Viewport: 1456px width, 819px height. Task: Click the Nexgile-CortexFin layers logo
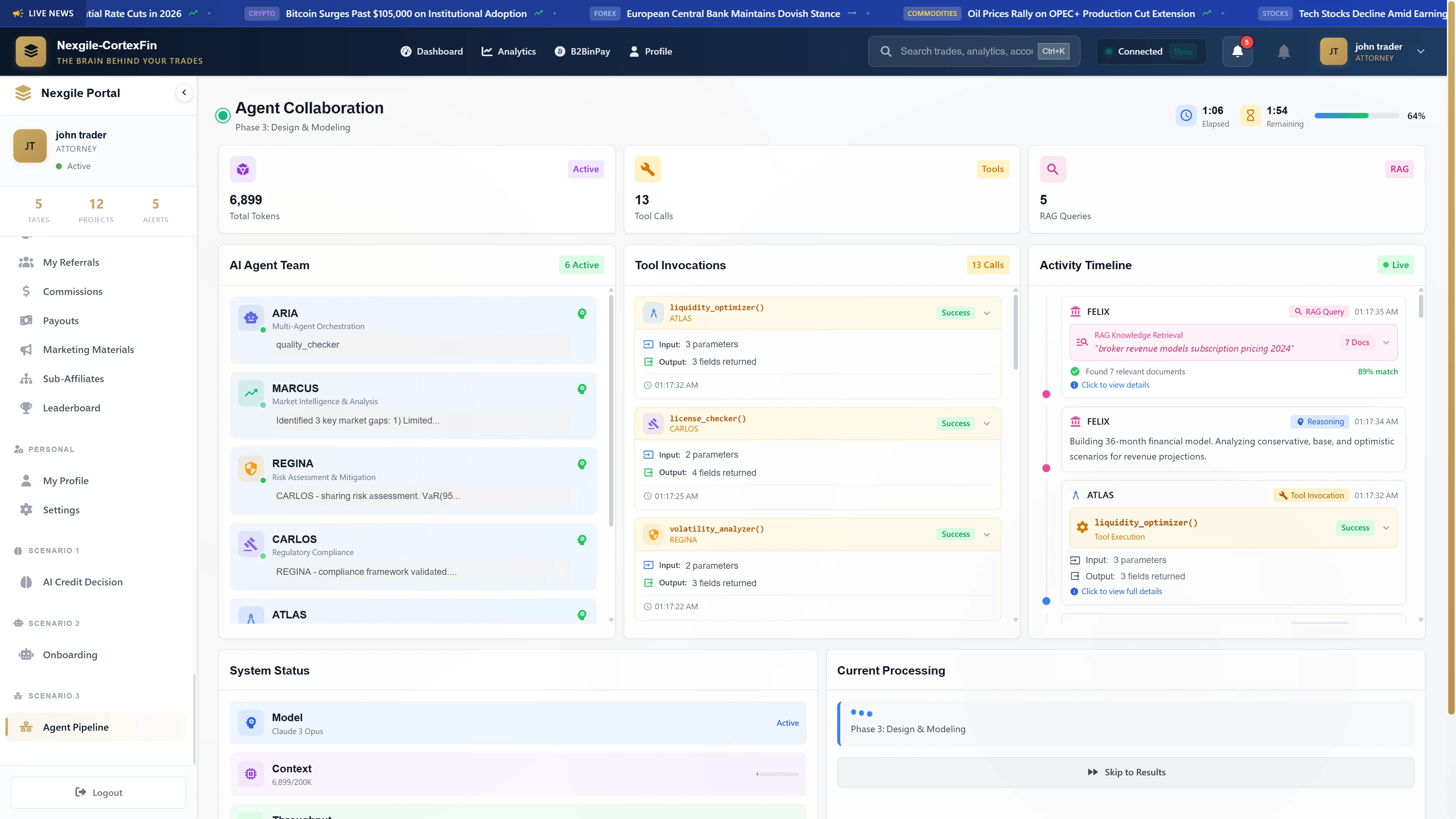[x=30, y=52]
